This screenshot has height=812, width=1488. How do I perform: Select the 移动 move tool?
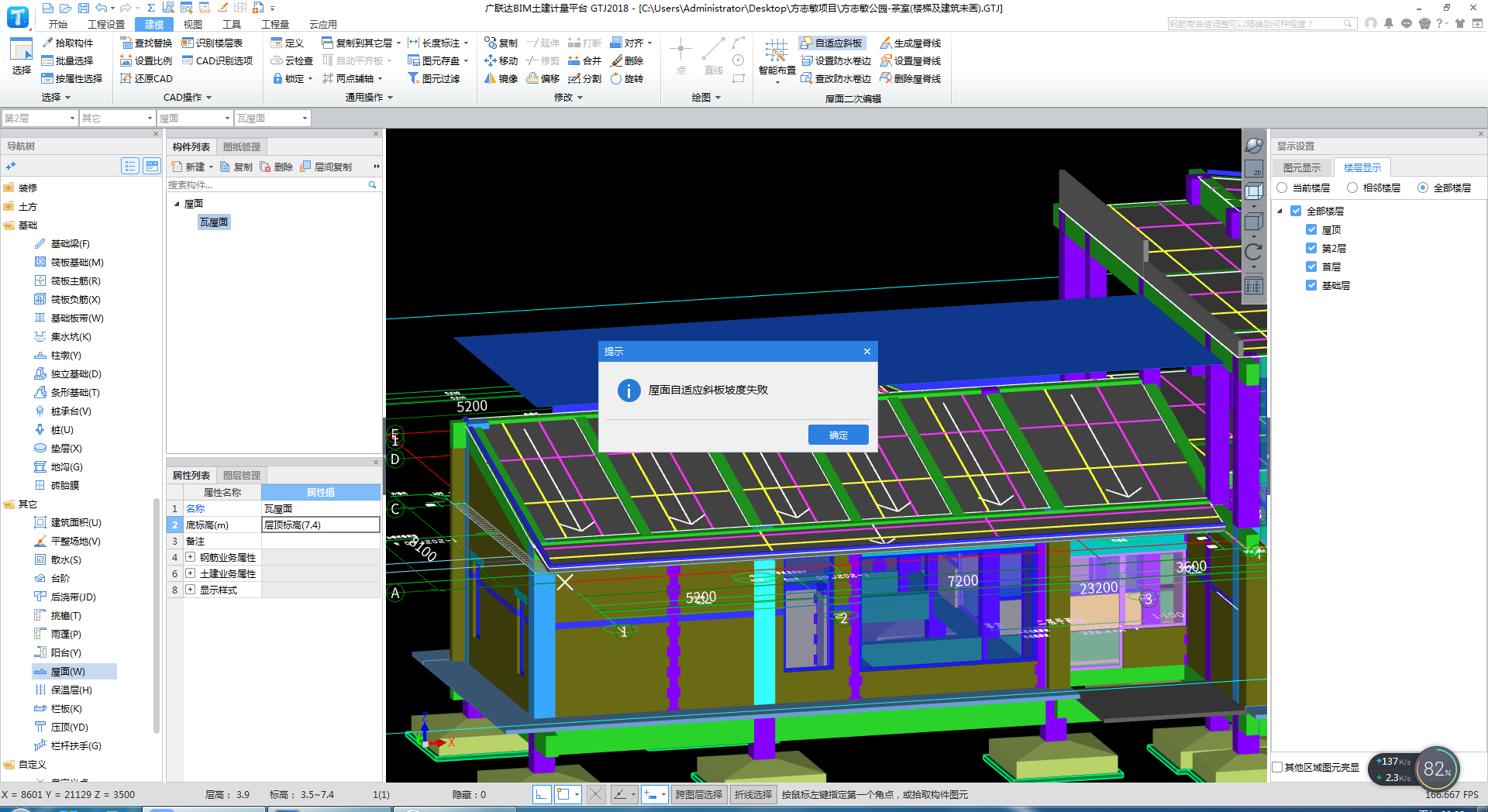click(x=501, y=60)
